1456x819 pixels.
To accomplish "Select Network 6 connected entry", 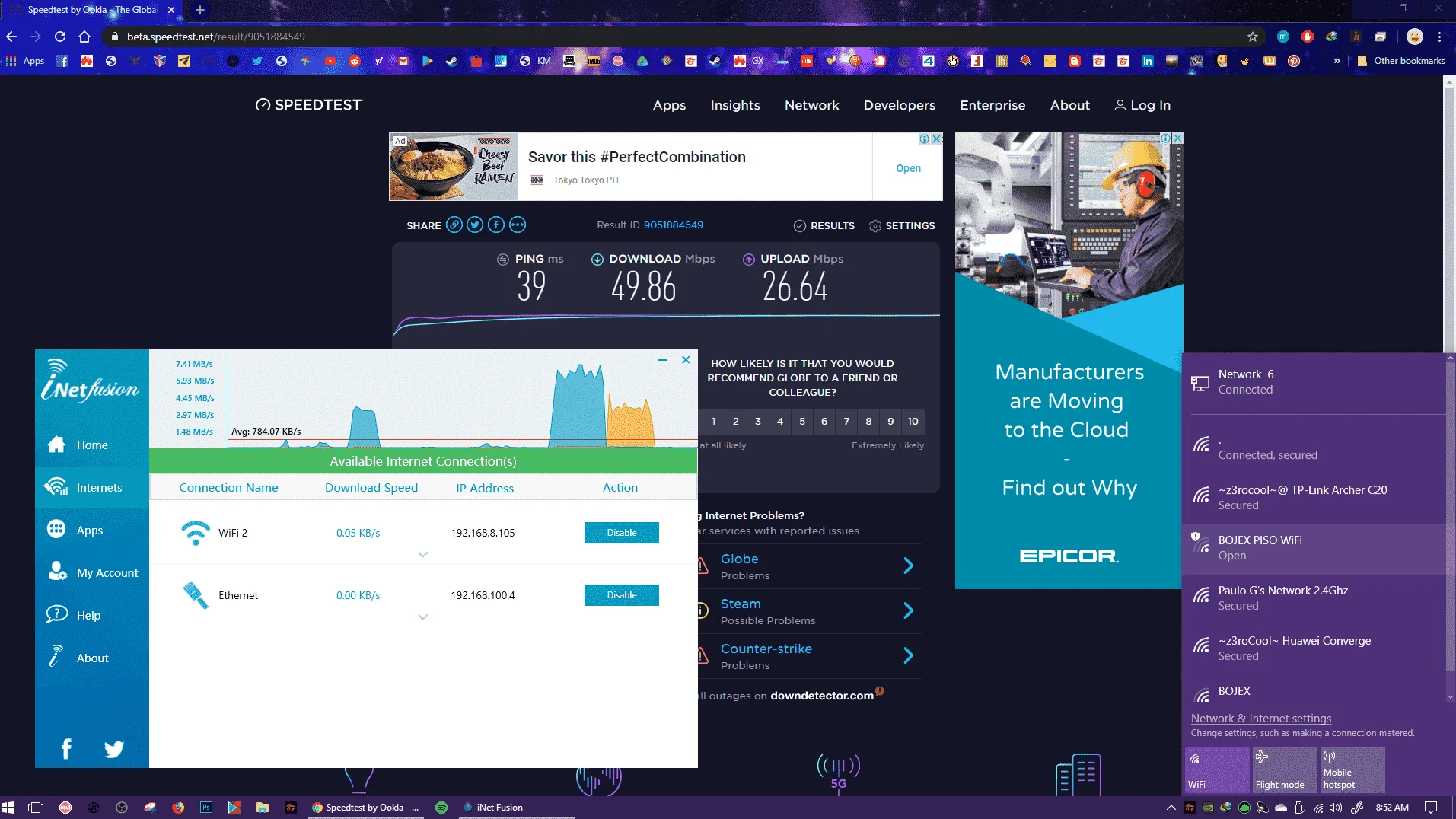I will click(x=1313, y=382).
